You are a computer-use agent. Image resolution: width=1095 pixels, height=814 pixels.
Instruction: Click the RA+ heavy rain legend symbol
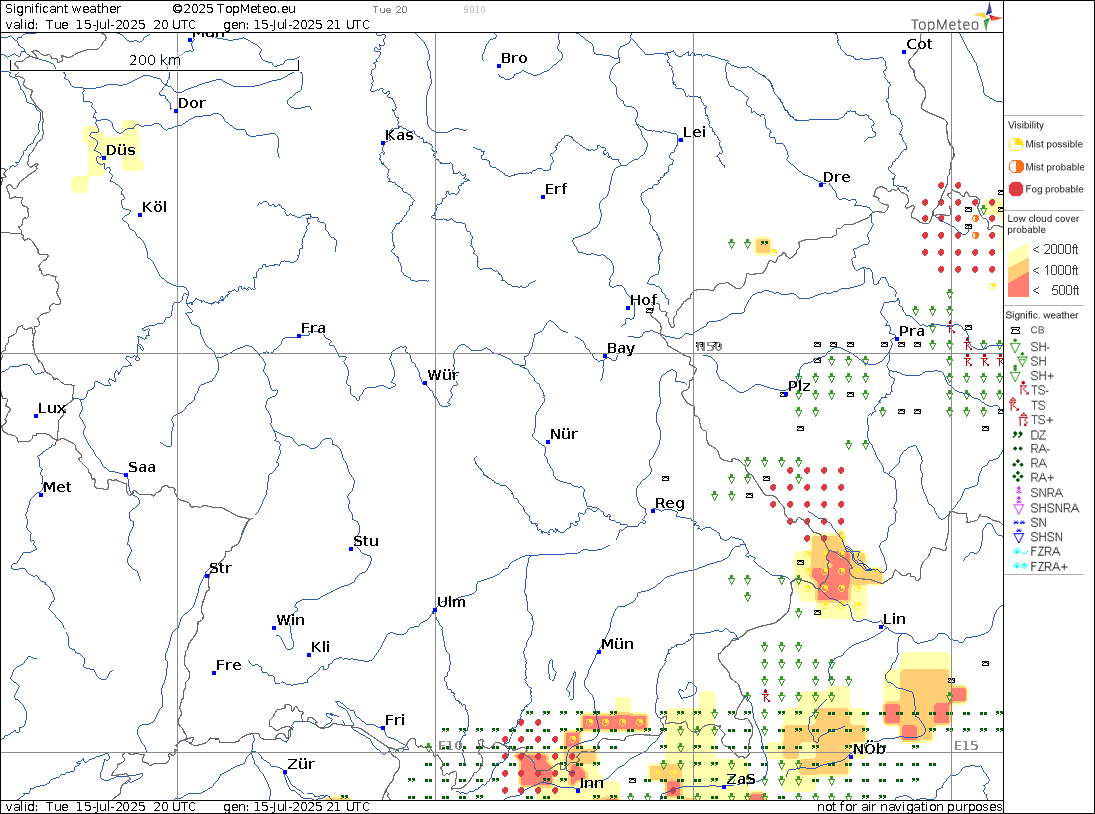[x=1017, y=478]
